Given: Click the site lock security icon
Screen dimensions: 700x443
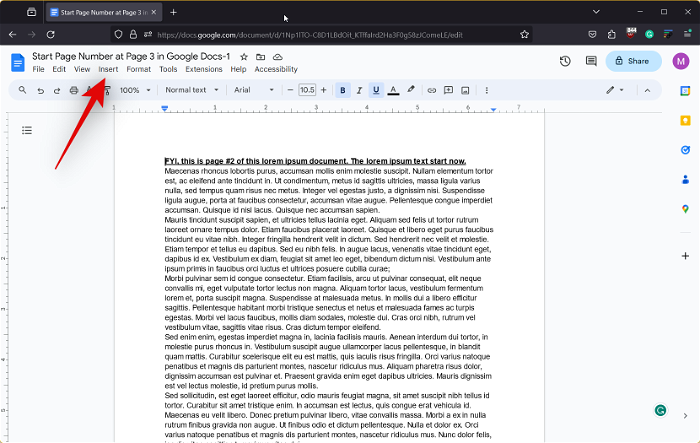Looking at the screenshot, I should [x=133, y=34].
